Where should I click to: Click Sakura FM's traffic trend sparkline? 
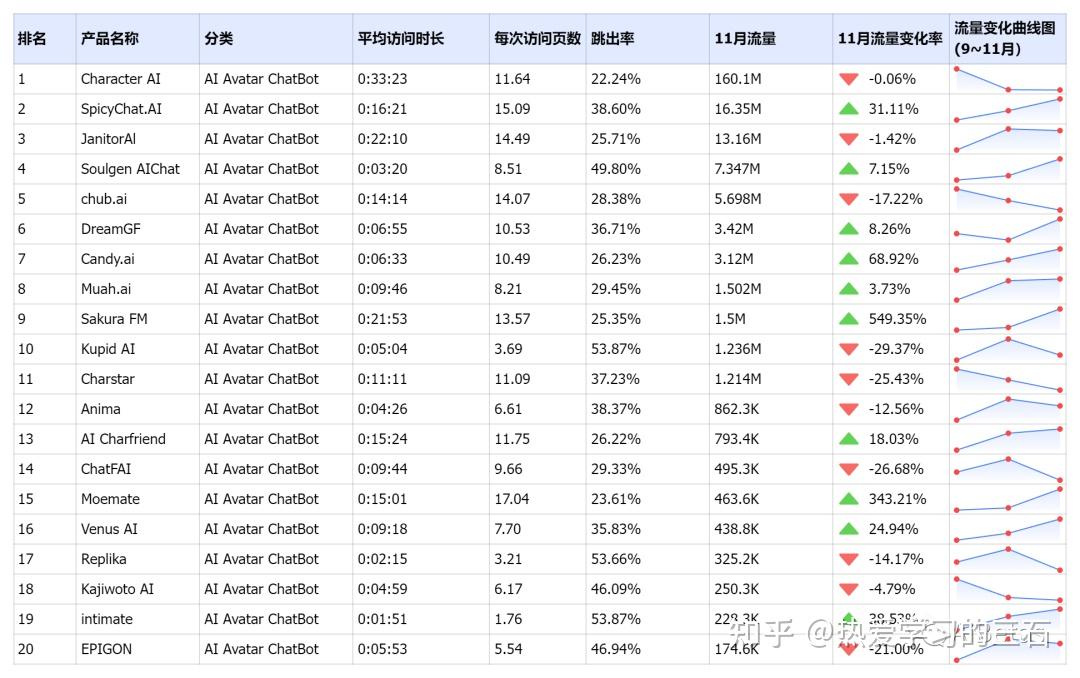coord(1007,319)
